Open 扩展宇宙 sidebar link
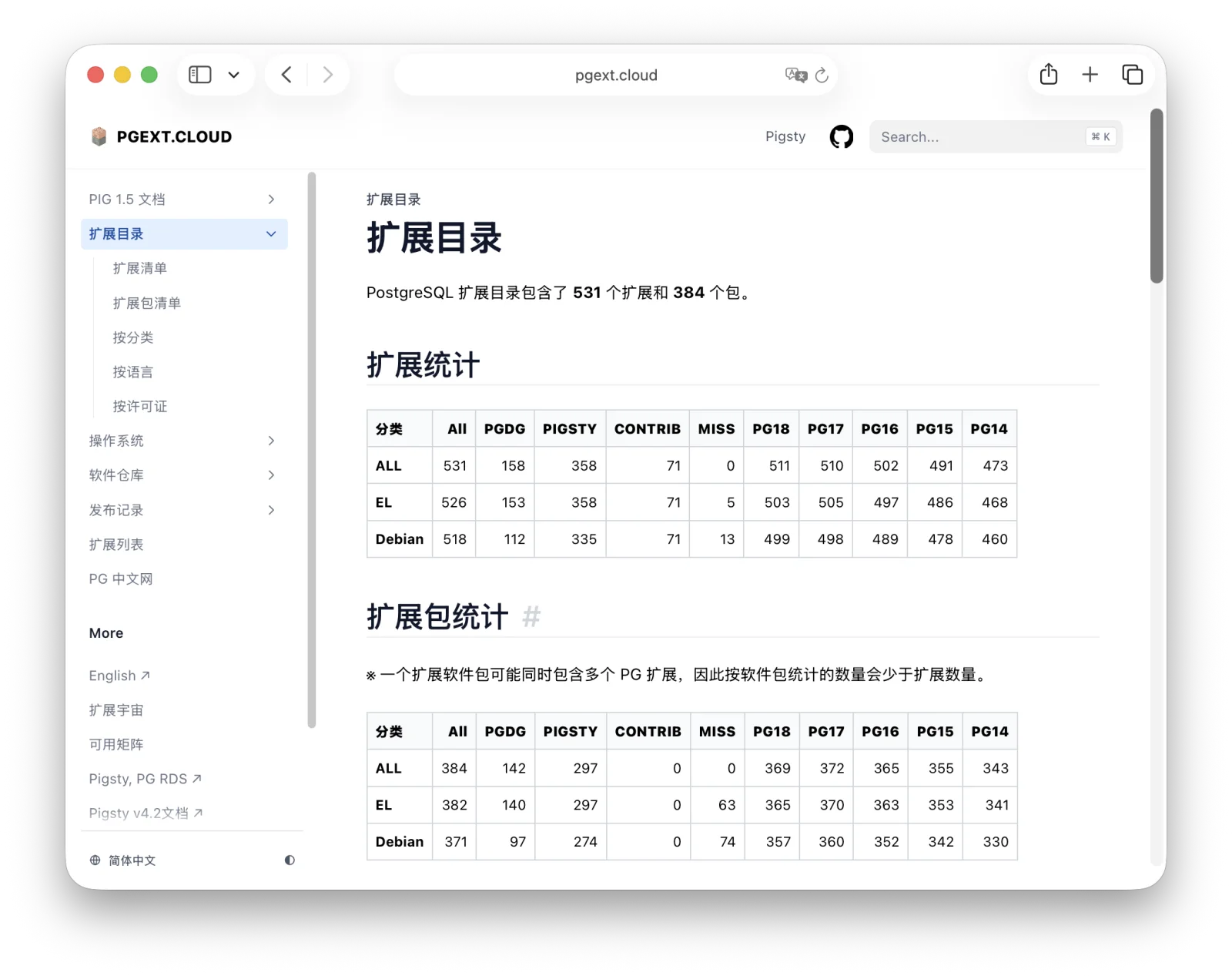The image size is (1232, 976). (116, 710)
